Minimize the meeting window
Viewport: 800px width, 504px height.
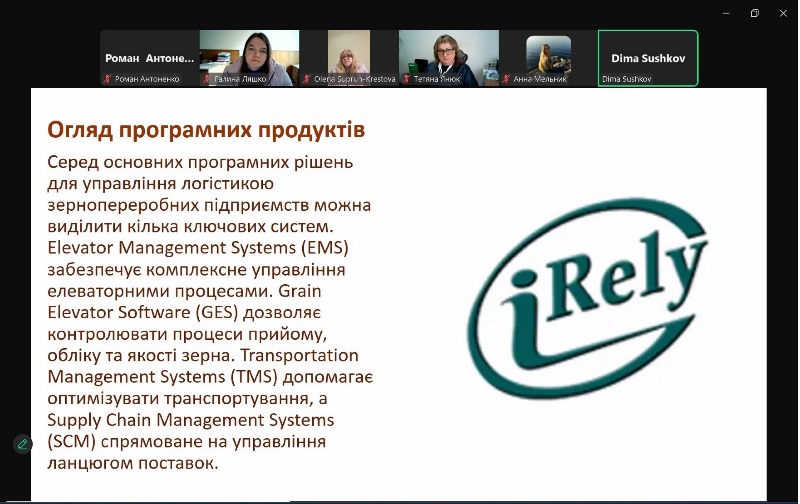(726, 13)
